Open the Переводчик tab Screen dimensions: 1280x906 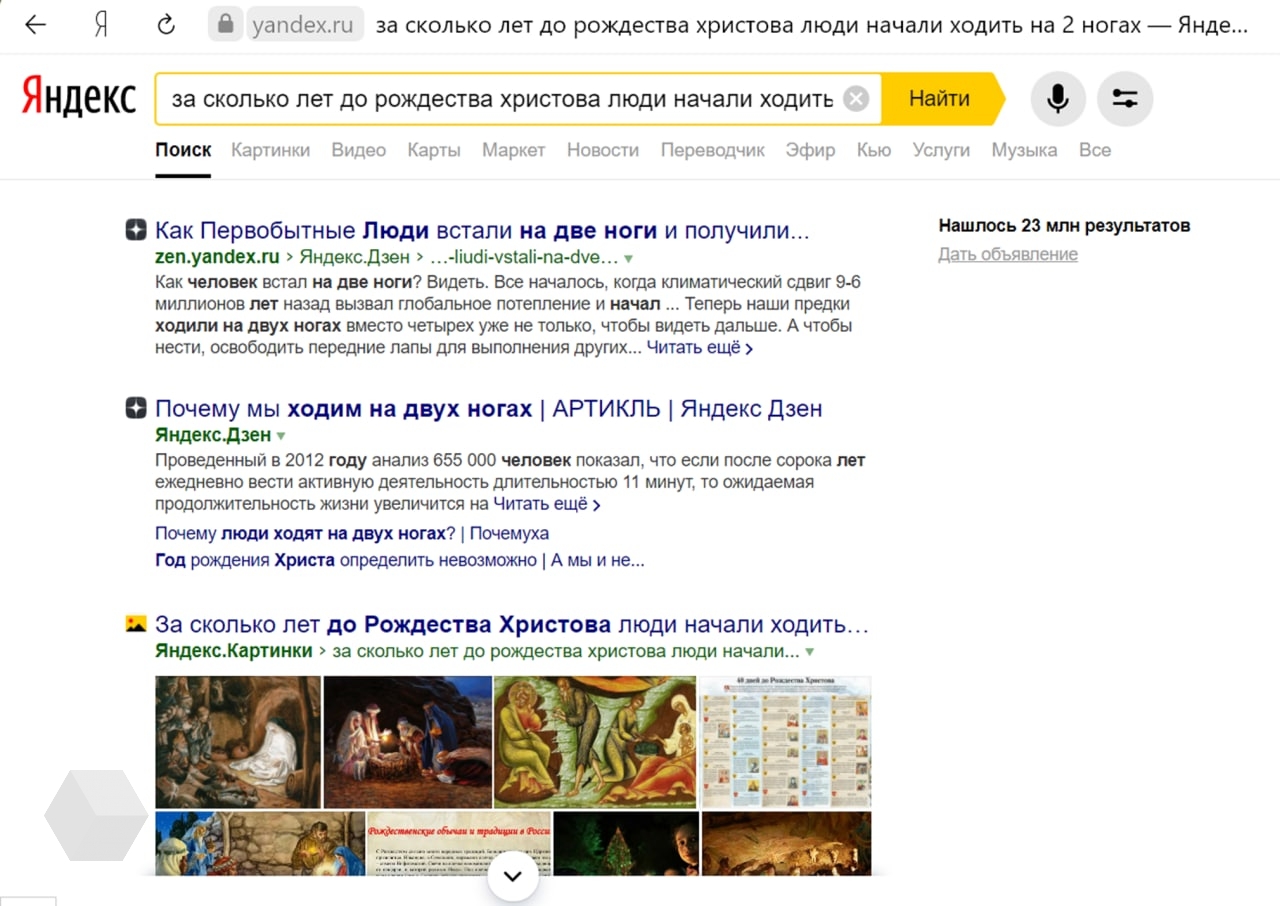(x=713, y=150)
